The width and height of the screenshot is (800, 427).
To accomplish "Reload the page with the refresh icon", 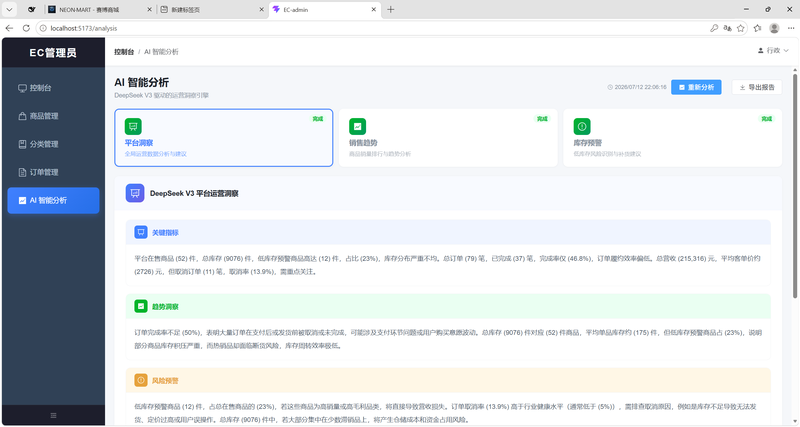I will [x=26, y=28].
